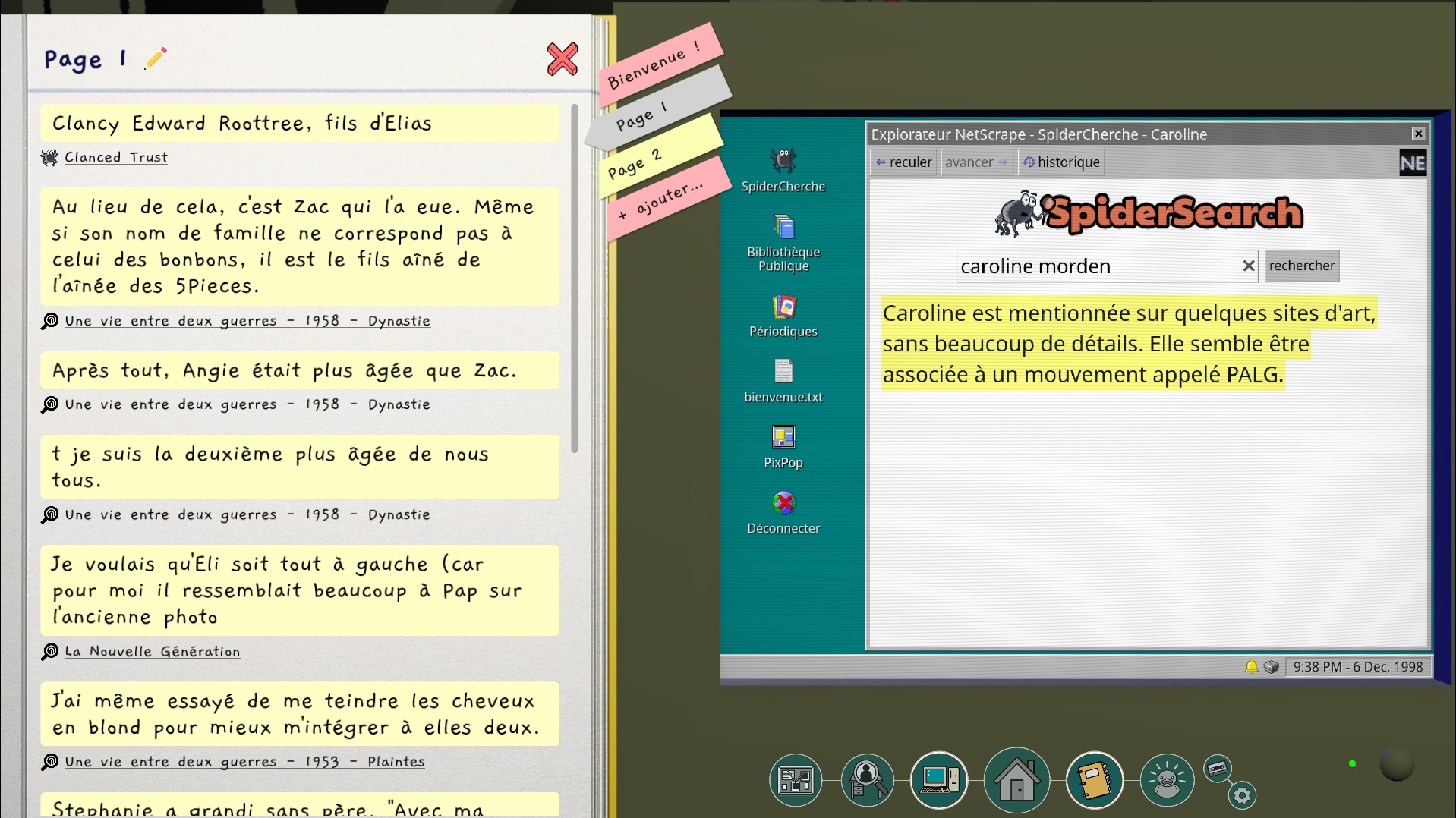This screenshot has width=1456, height=818.
Task: Follow the Clanced Trust source link
Action: 115,157
